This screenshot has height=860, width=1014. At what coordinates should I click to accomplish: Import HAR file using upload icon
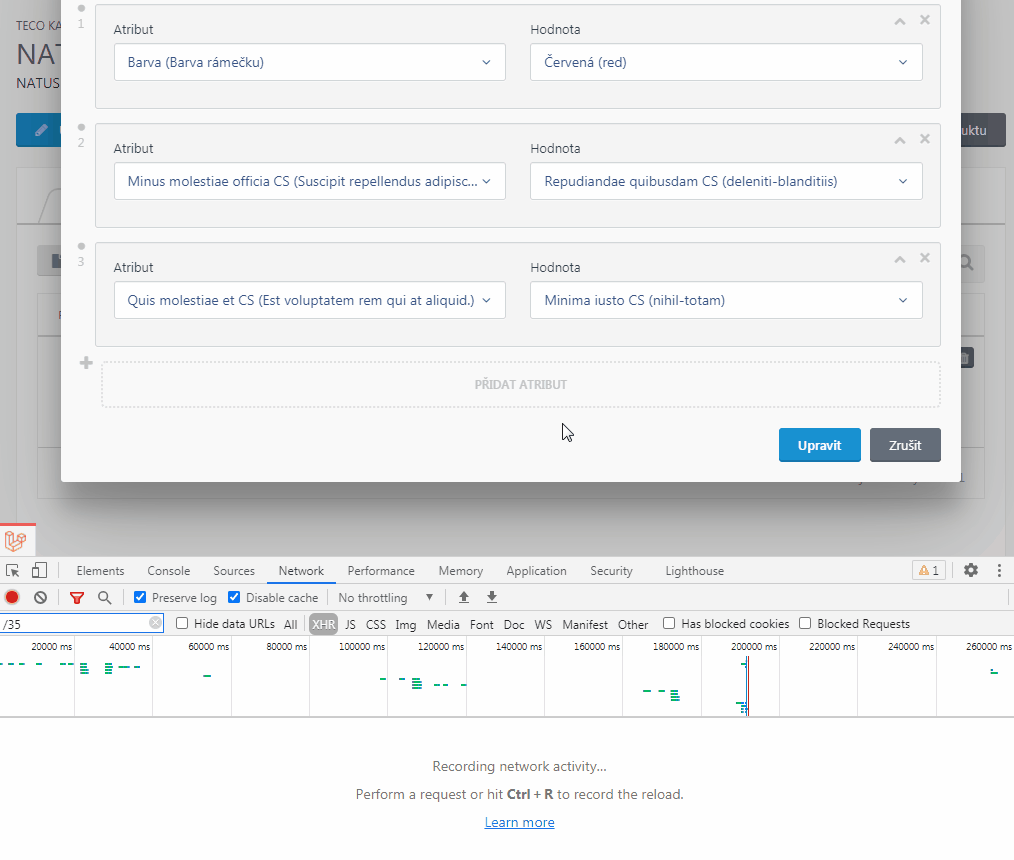click(463, 597)
